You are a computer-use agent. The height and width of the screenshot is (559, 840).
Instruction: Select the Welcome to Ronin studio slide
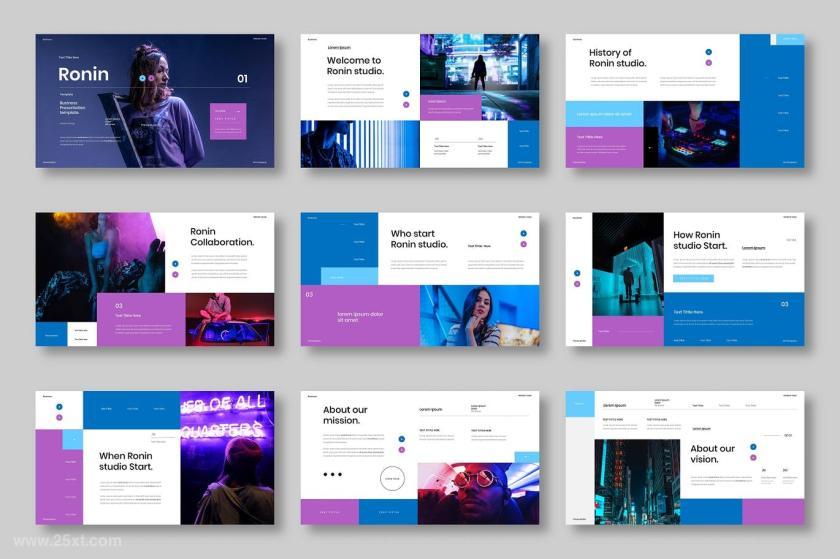point(420,101)
